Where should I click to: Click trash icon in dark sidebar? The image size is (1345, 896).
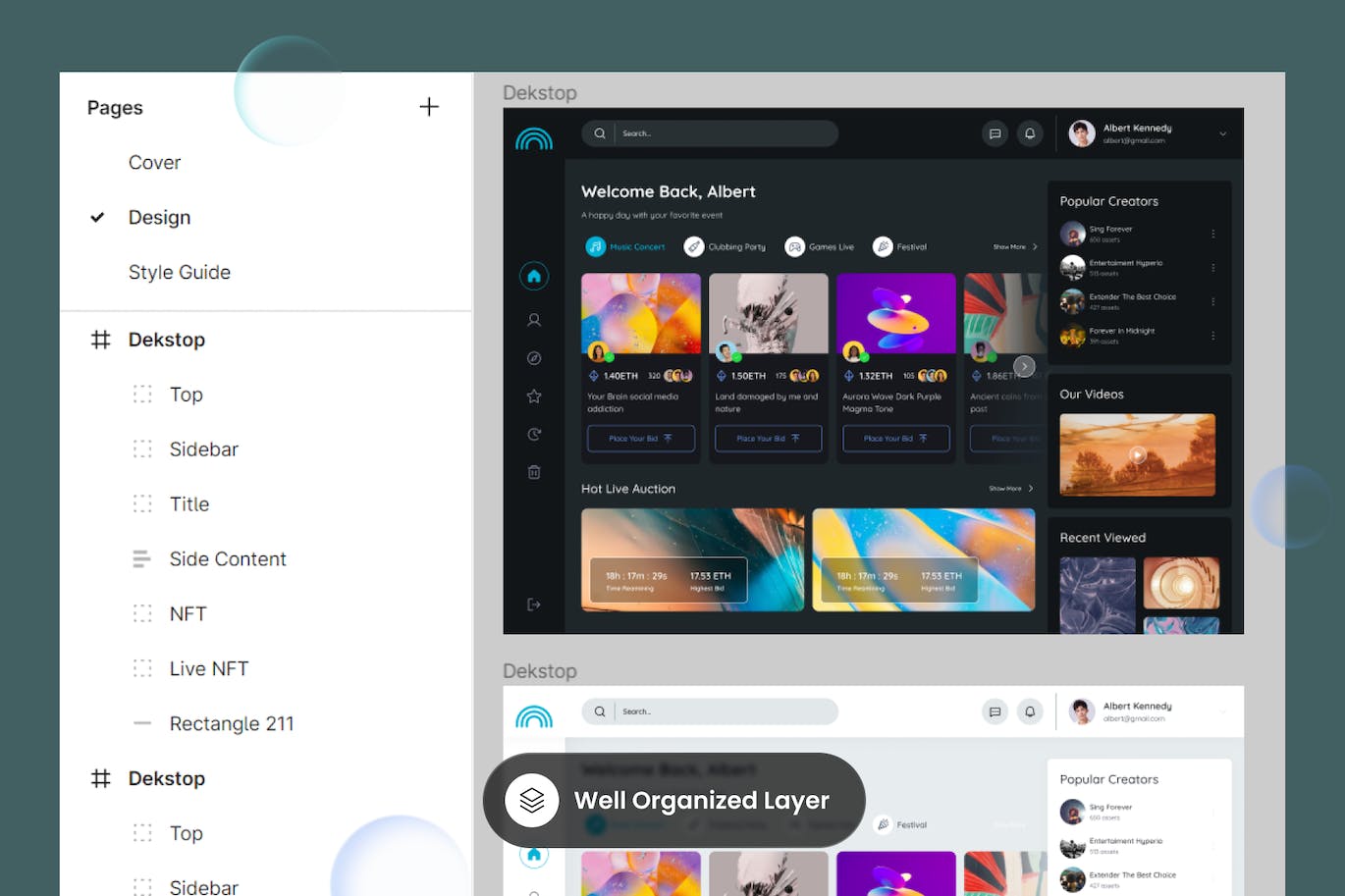(534, 472)
